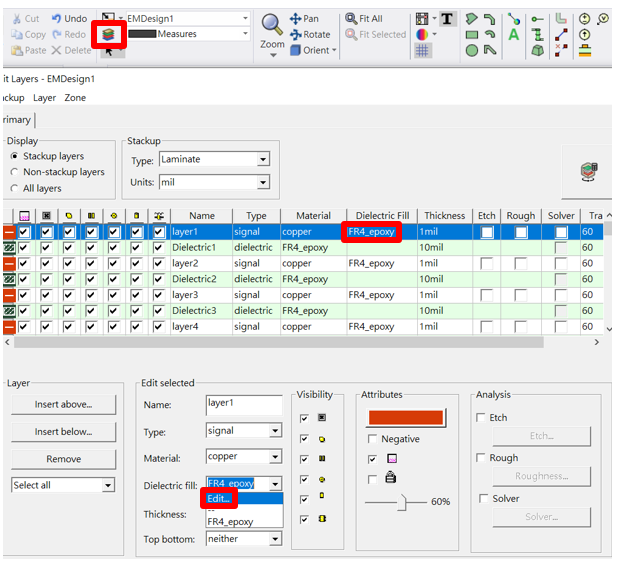Click the layer Name input field
621x561 pixels.
(244, 405)
